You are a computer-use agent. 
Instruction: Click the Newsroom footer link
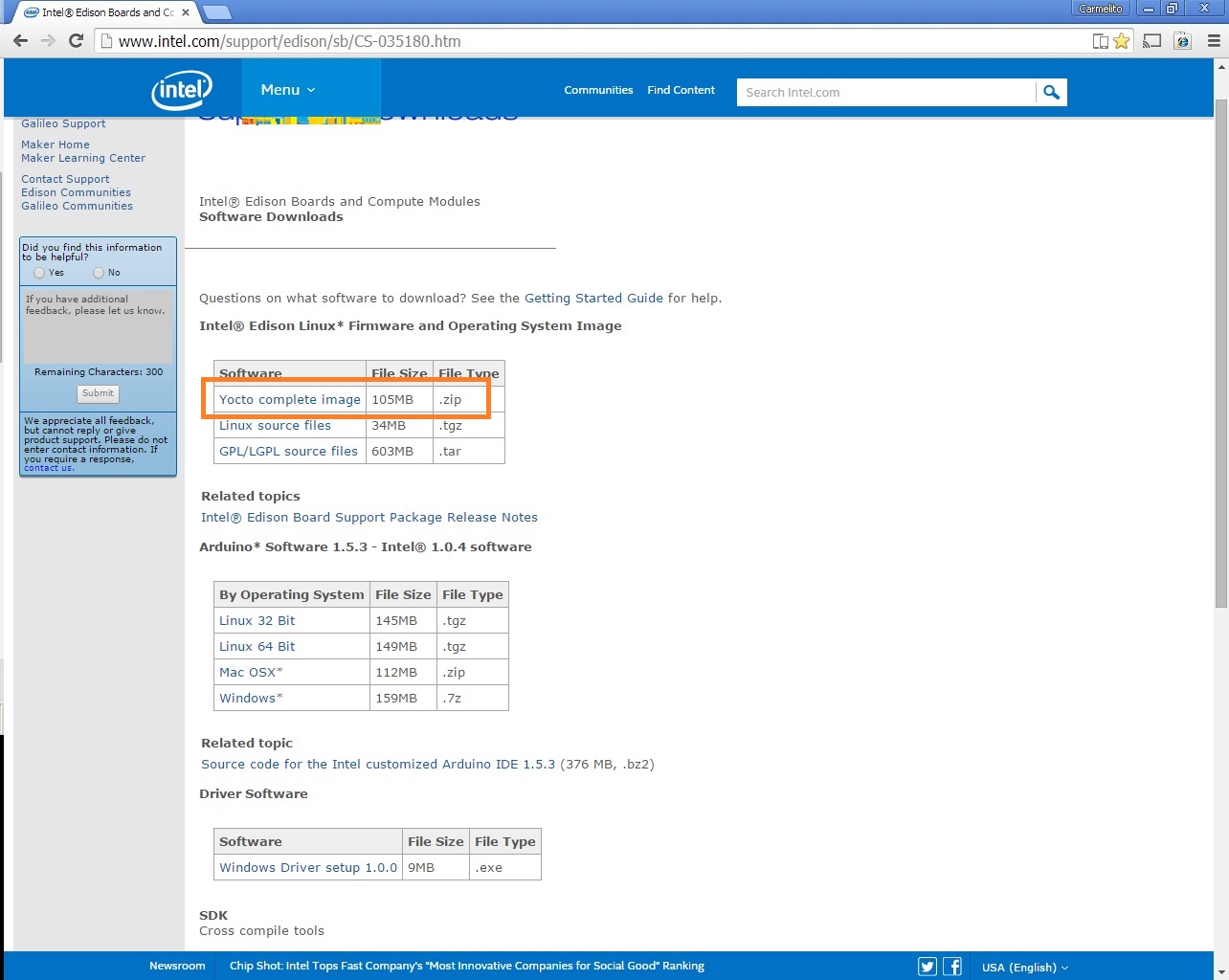[177, 966]
